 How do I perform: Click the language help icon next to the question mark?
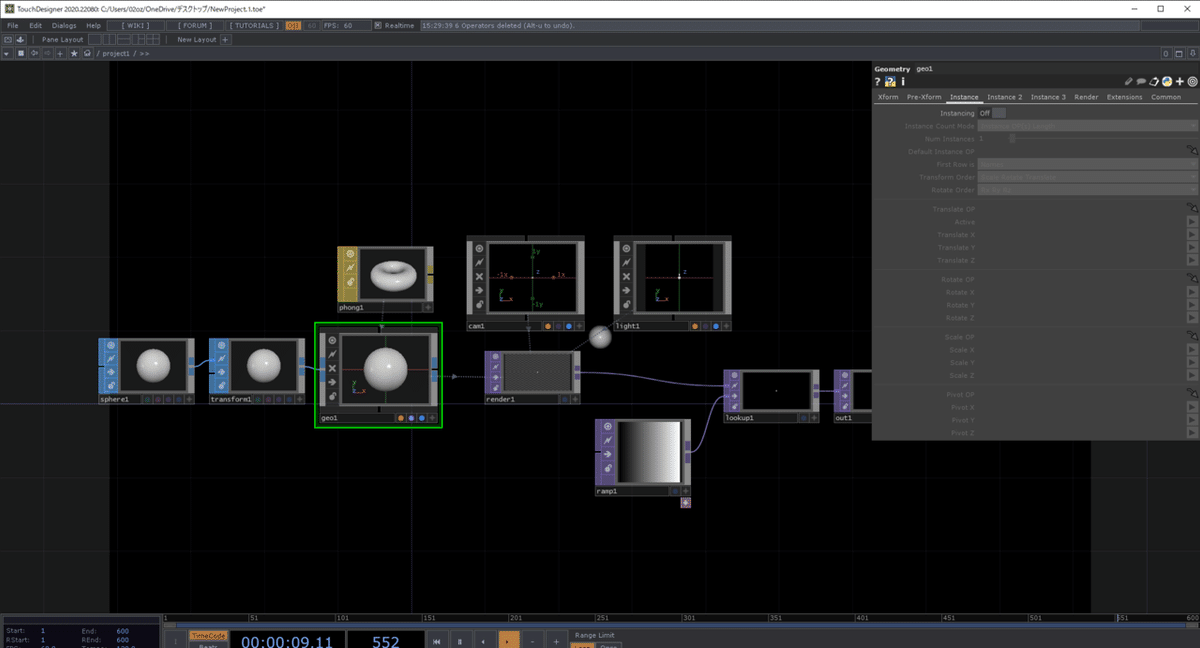coord(890,81)
